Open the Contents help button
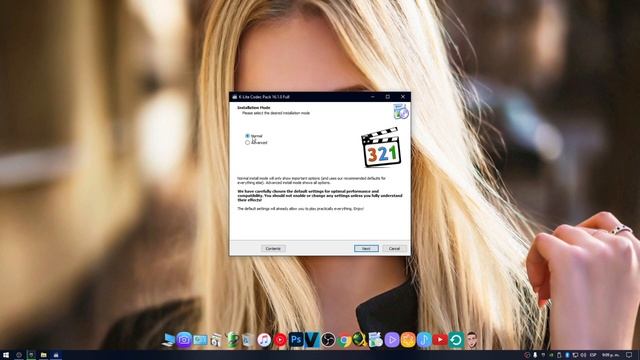This screenshot has width=640, height=360. point(273,248)
